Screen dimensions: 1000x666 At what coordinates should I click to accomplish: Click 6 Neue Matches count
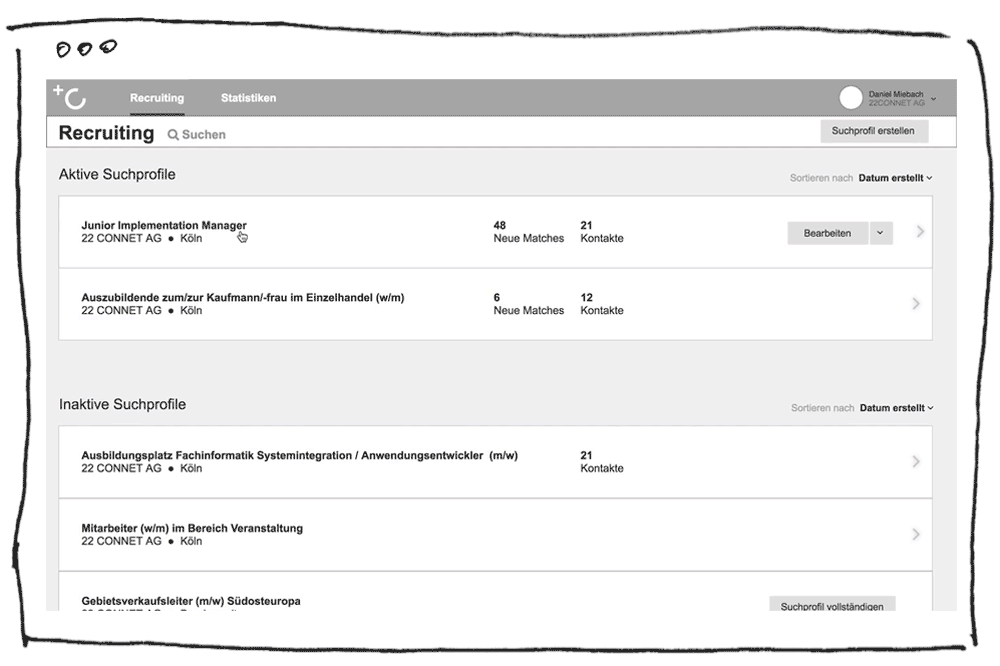(x=528, y=304)
